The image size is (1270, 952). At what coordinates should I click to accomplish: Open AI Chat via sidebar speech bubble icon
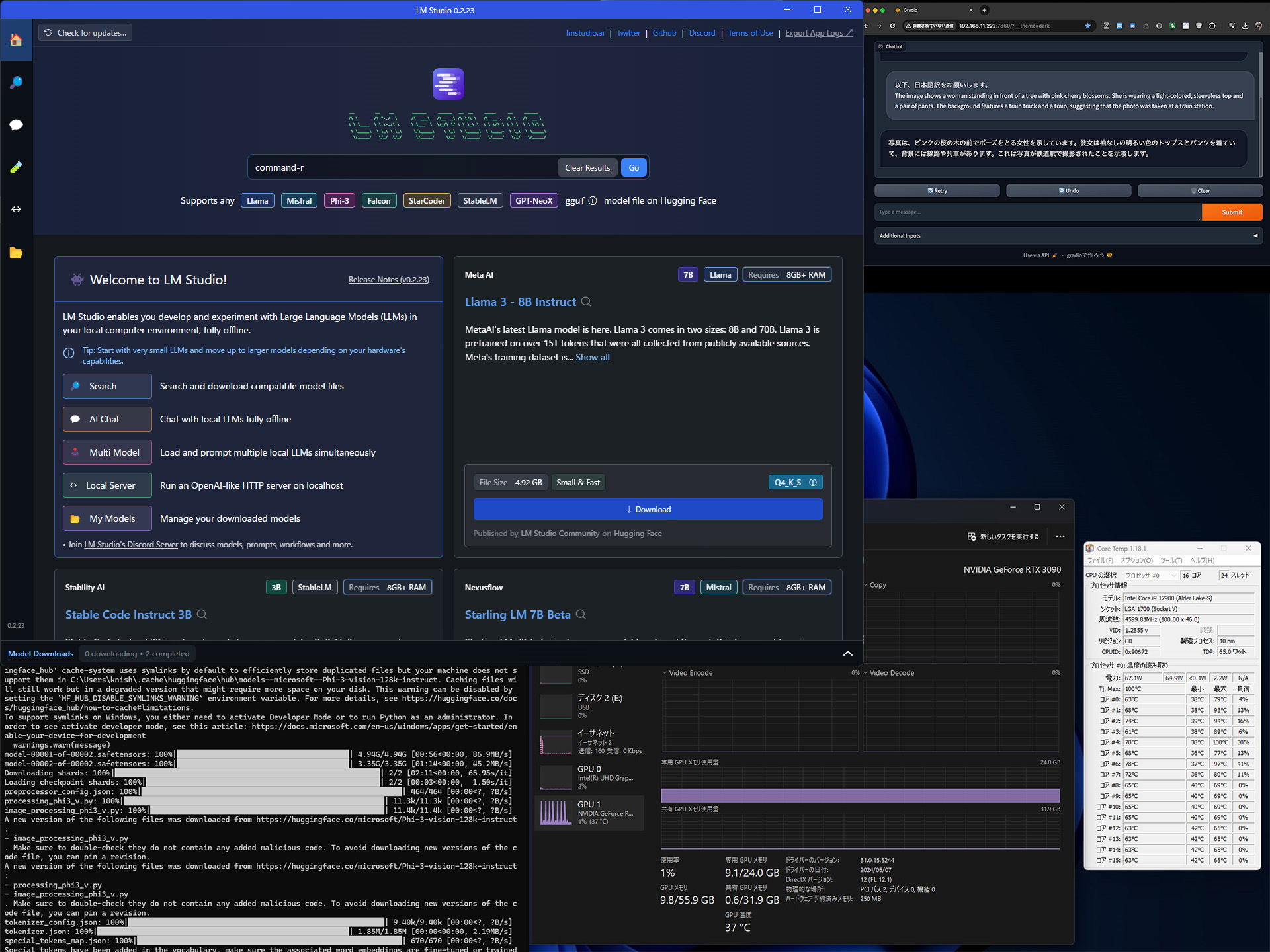tap(17, 124)
